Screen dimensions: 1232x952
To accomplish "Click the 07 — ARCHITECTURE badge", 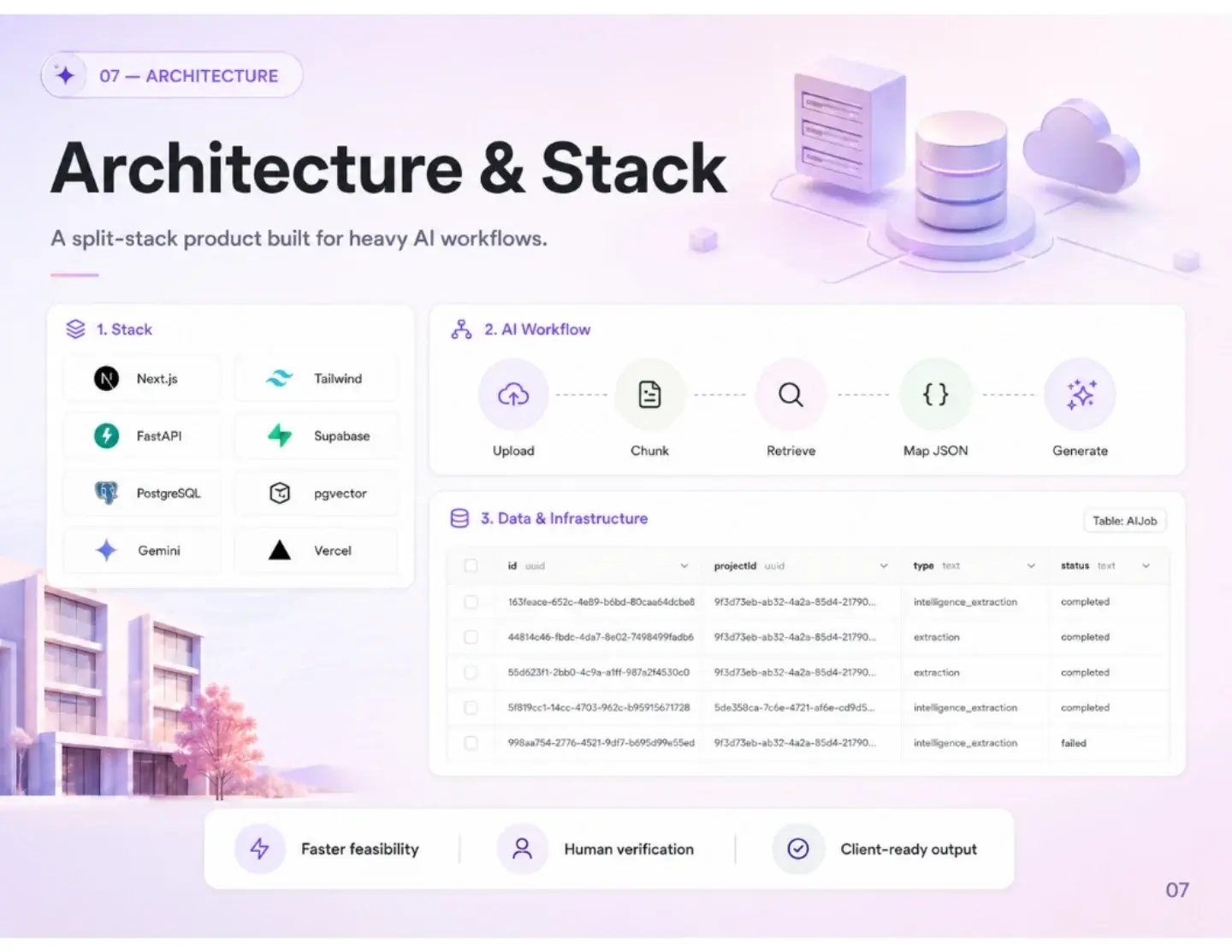I will (172, 75).
